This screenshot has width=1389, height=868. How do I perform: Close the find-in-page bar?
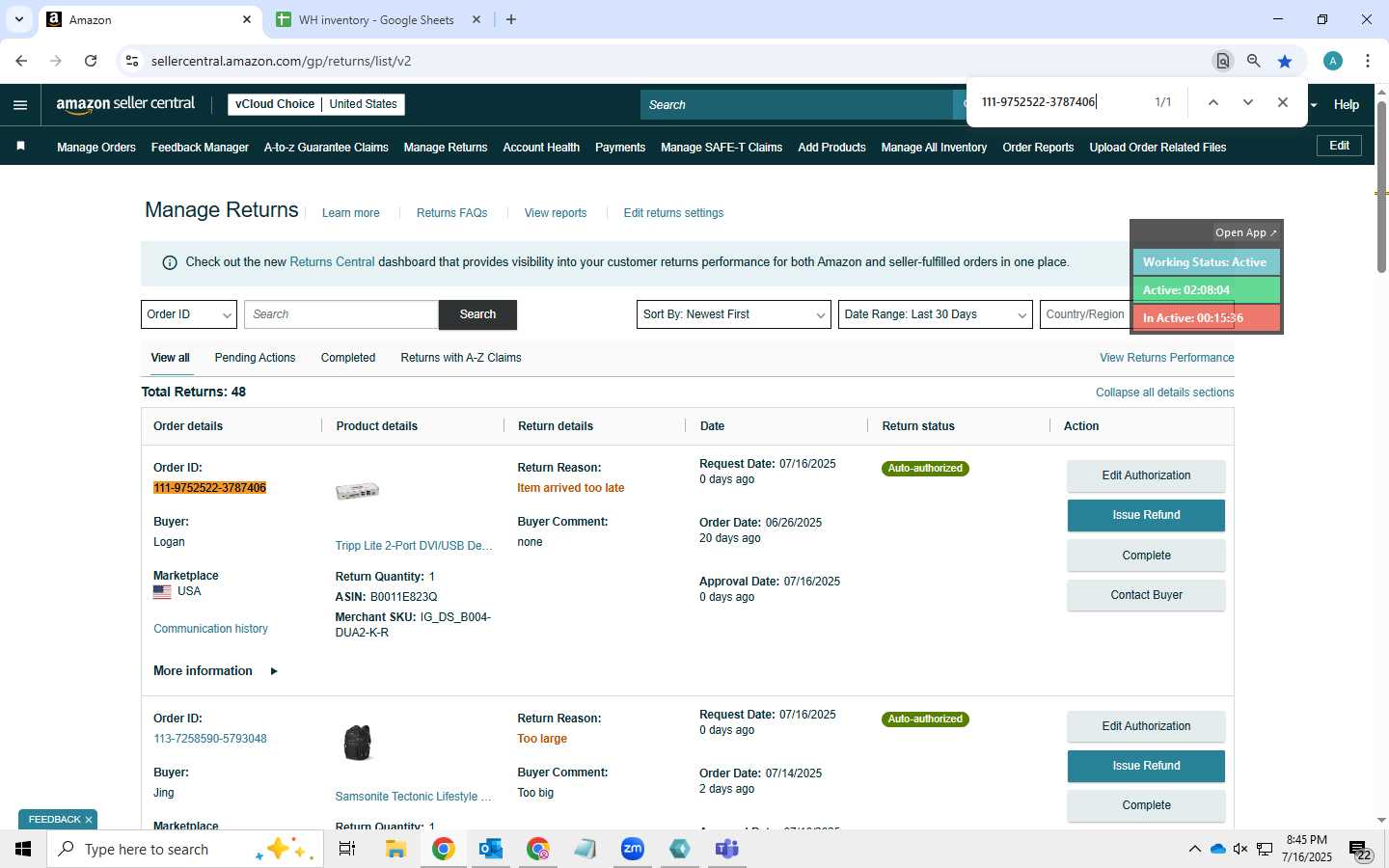coord(1283,102)
